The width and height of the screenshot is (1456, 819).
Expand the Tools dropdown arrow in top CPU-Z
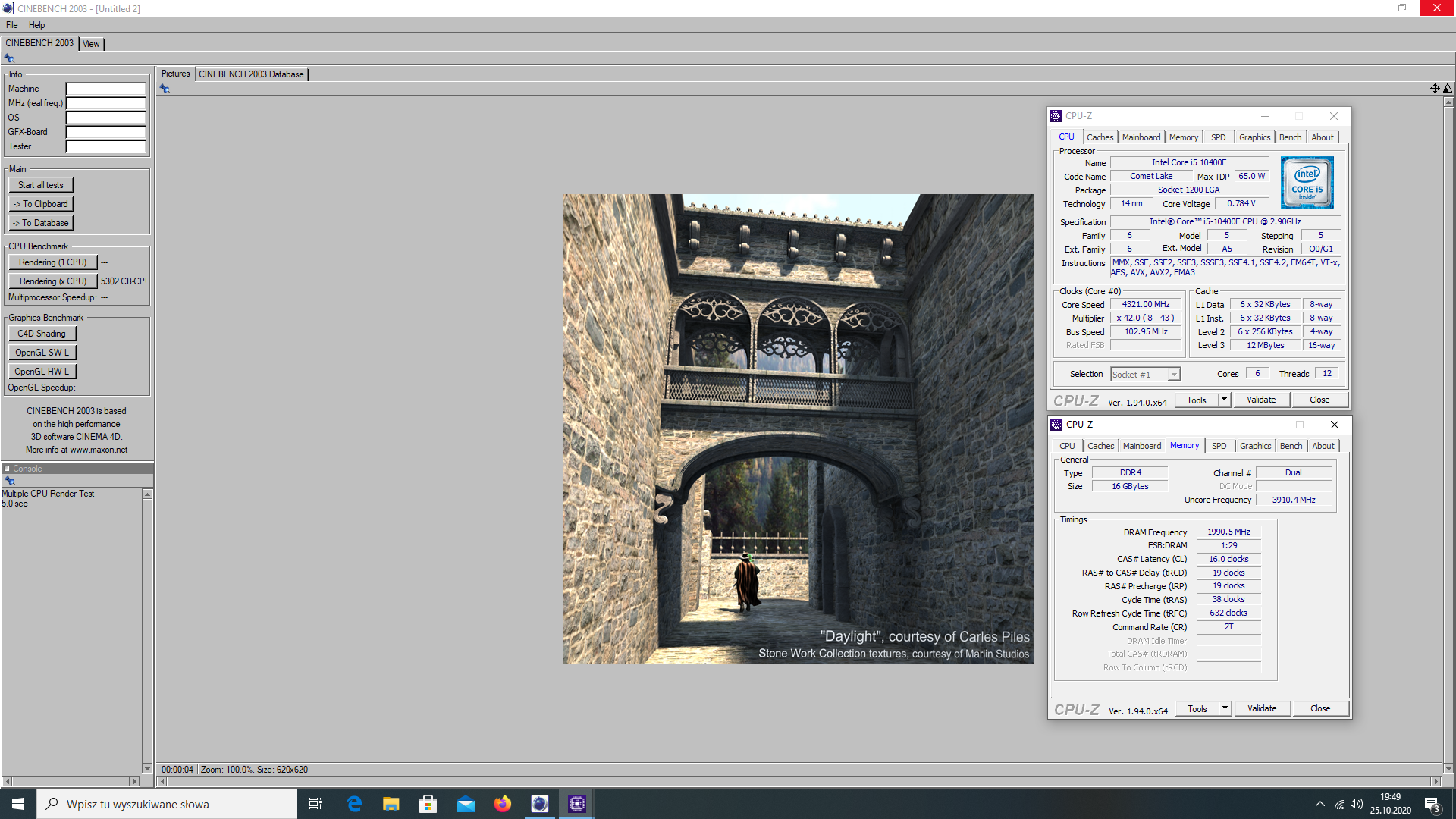[1224, 400]
